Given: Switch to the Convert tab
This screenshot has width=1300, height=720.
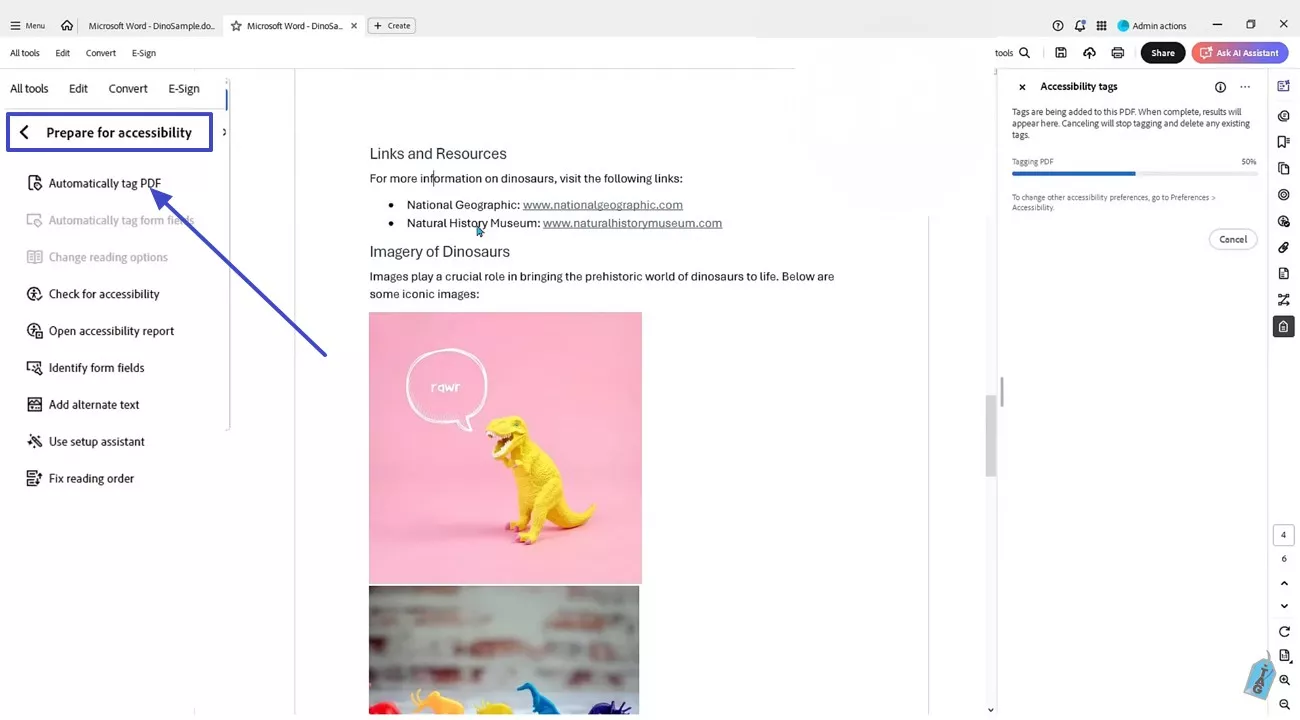Looking at the screenshot, I should click(x=127, y=88).
